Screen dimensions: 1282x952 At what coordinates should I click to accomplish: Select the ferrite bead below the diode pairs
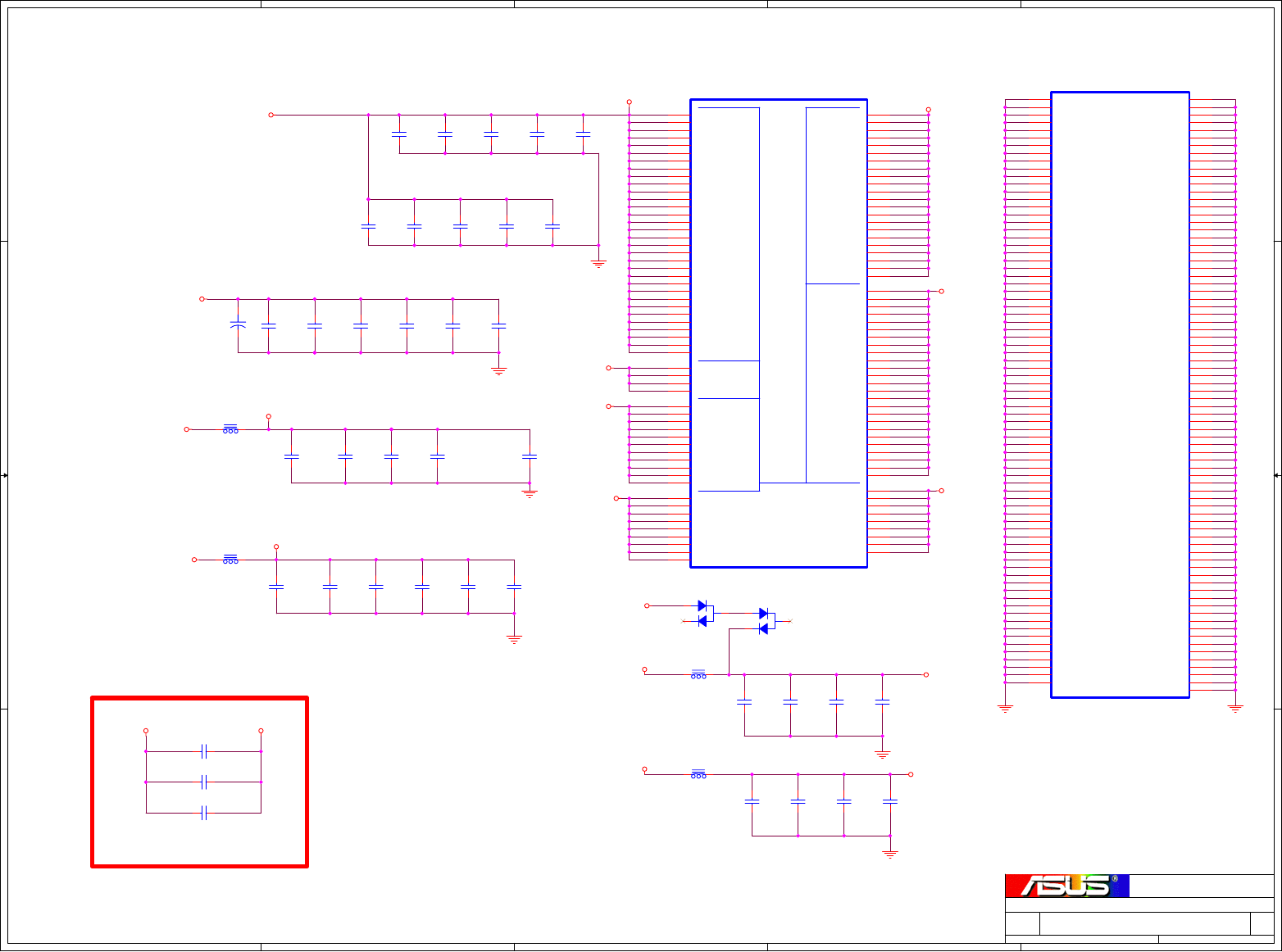pyautogui.click(x=698, y=674)
